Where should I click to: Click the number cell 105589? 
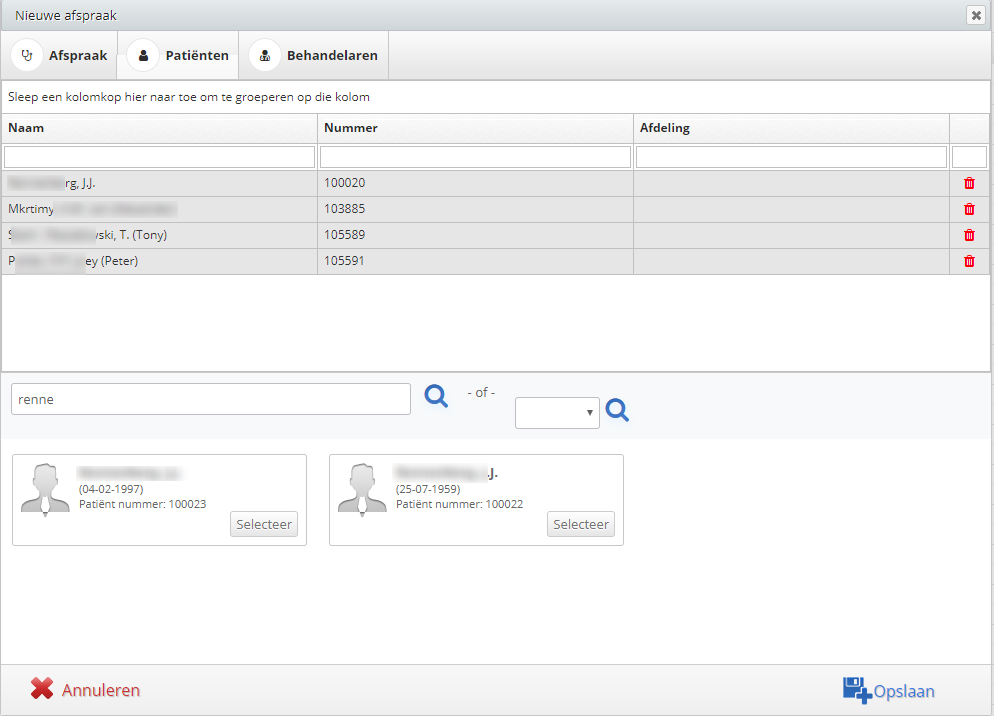tap(475, 235)
